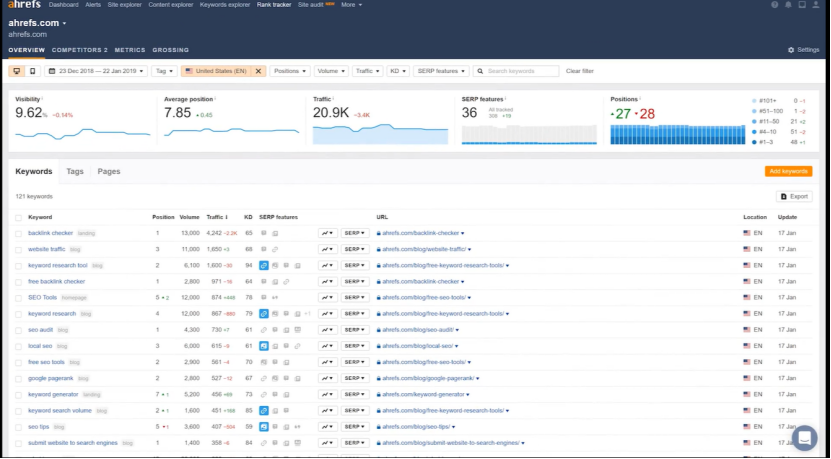Click blue SERP feature icon in seo tips row

coord(263,427)
